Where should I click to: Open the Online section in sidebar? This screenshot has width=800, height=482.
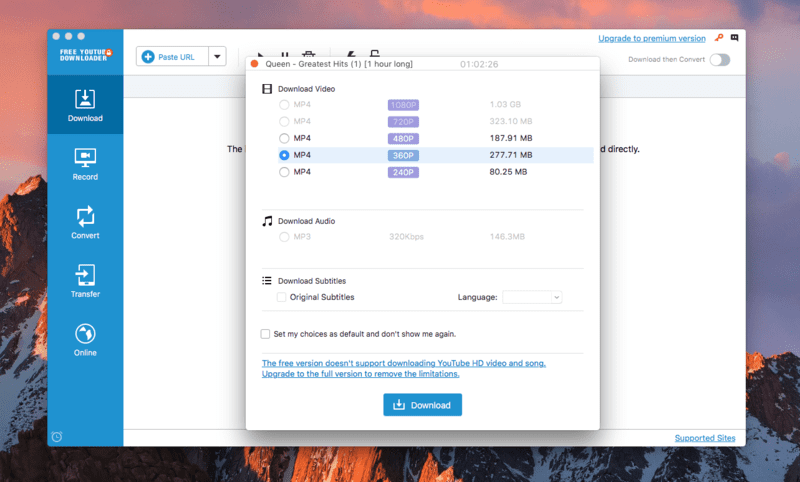pyautogui.click(x=85, y=340)
